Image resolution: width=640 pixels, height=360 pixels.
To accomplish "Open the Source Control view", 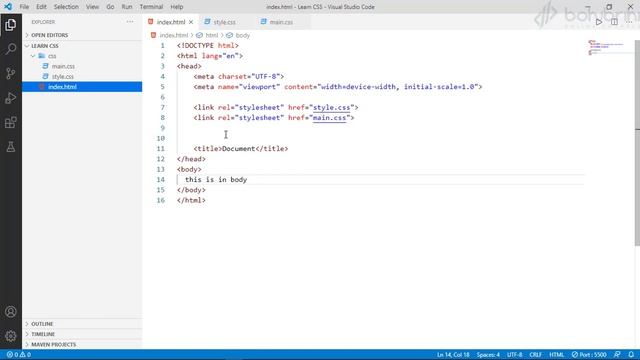I will click(x=11, y=73).
